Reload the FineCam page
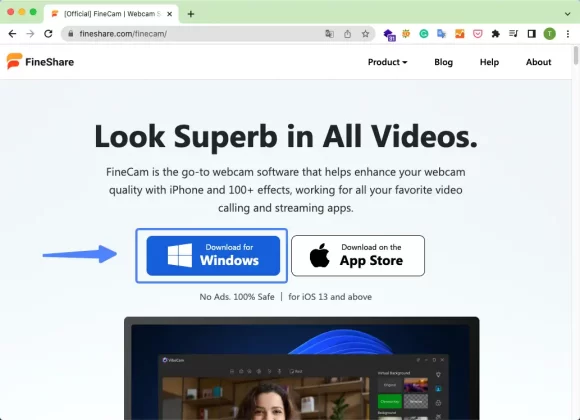Image resolution: width=580 pixels, height=420 pixels. (48, 34)
